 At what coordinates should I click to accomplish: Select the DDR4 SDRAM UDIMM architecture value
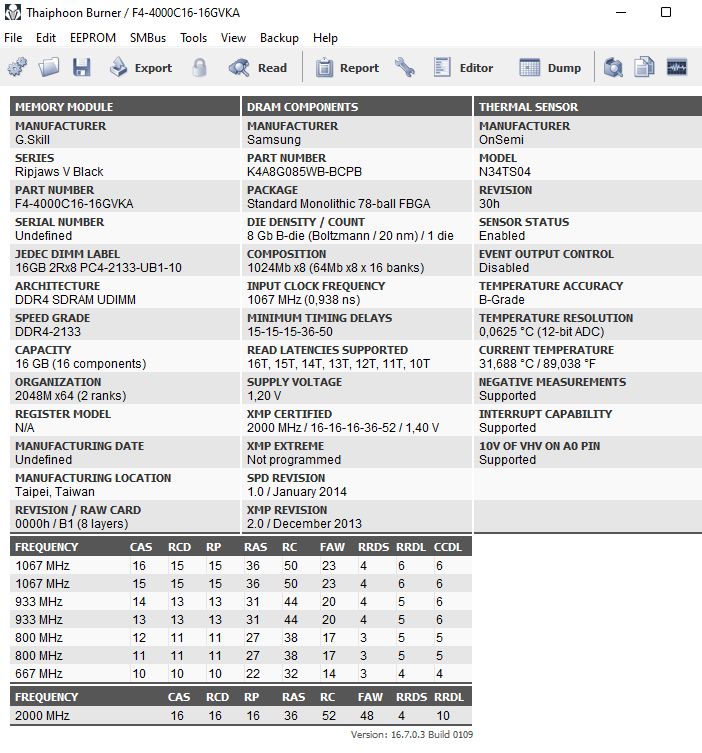pyautogui.click(x=75, y=300)
